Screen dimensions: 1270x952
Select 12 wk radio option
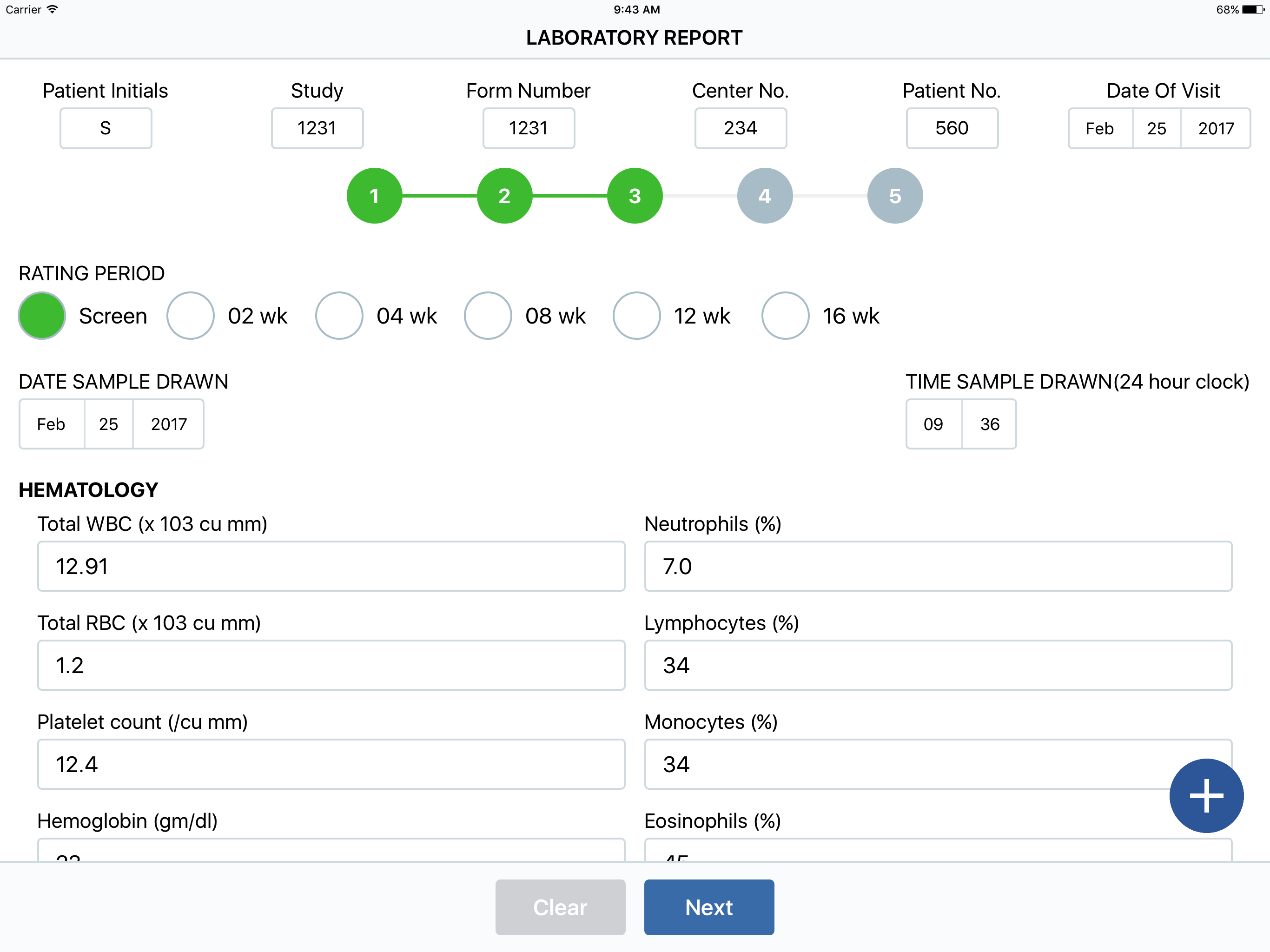coord(636,316)
